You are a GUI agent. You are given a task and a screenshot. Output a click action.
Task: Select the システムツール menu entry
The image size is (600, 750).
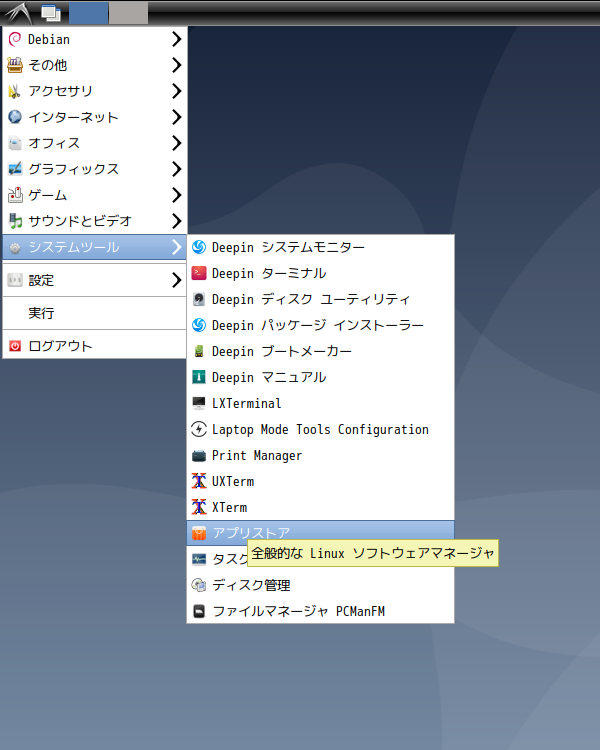point(95,247)
